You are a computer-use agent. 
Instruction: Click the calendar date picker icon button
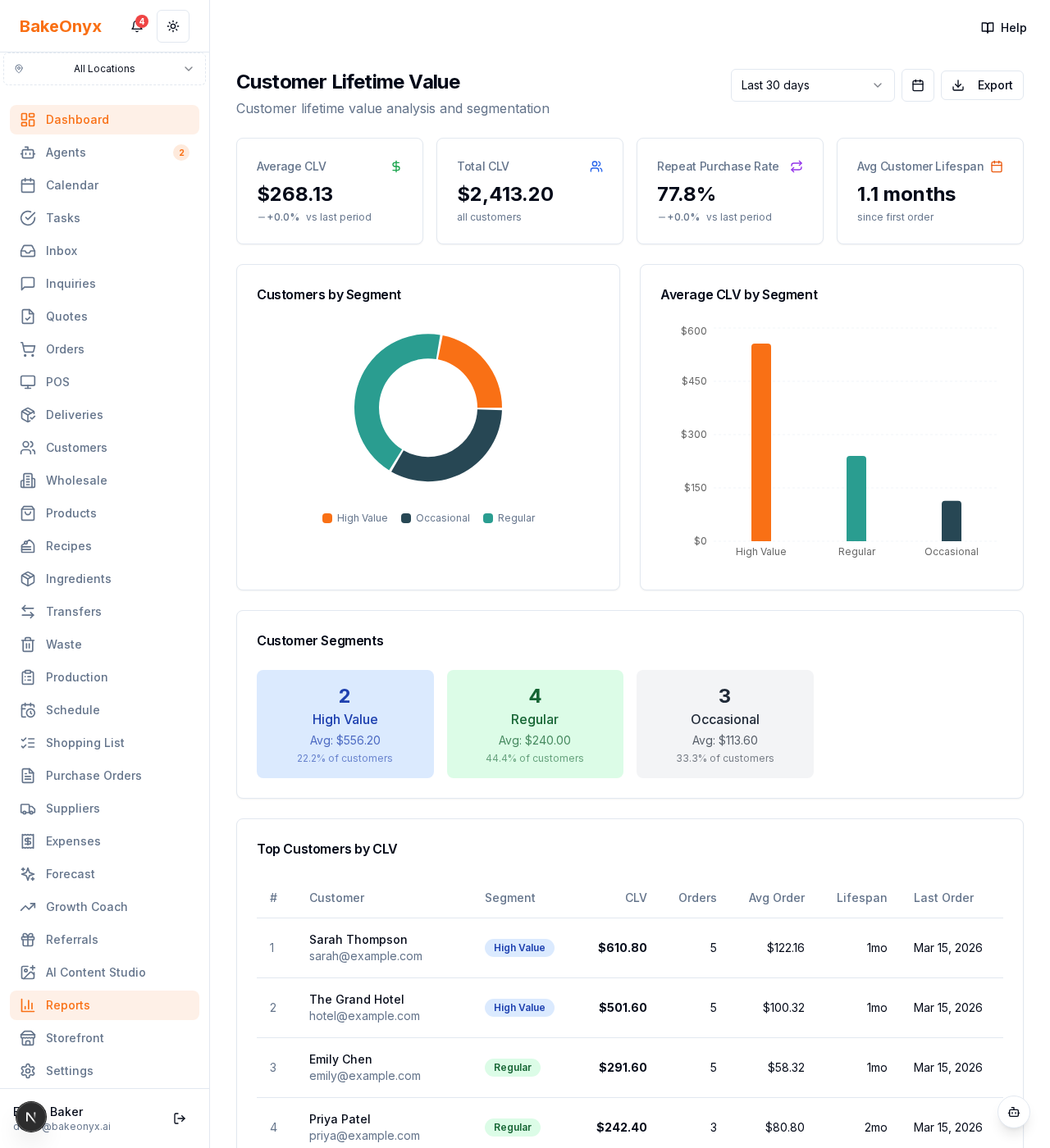pyautogui.click(x=918, y=85)
